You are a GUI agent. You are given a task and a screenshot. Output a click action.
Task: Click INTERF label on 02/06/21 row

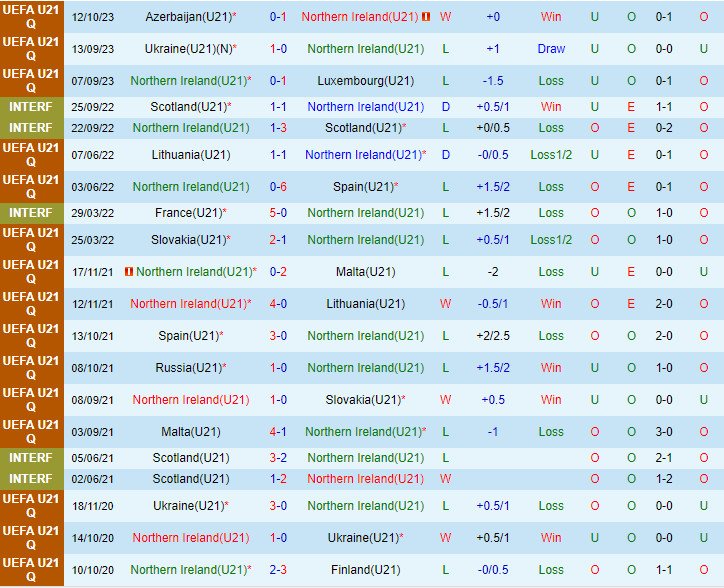(x=31, y=479)
